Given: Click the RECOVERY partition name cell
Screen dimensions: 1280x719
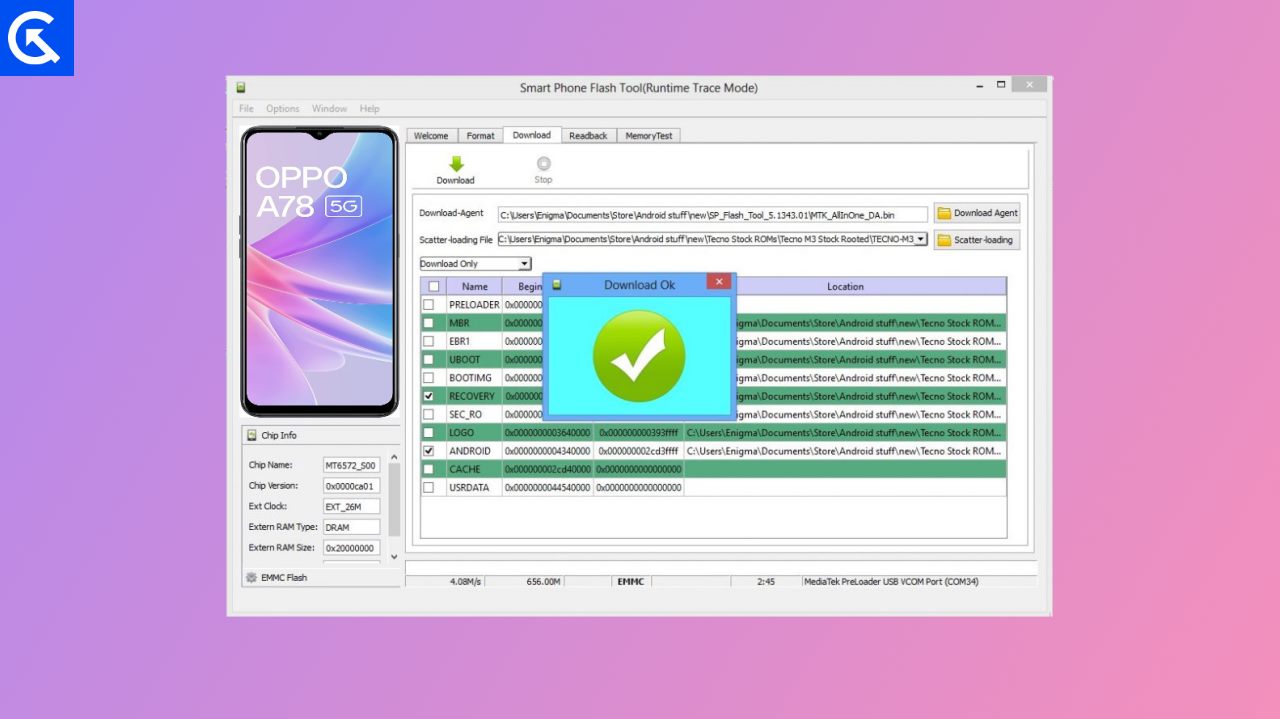Looking at the screenshot, I should (x=473, y=396).
